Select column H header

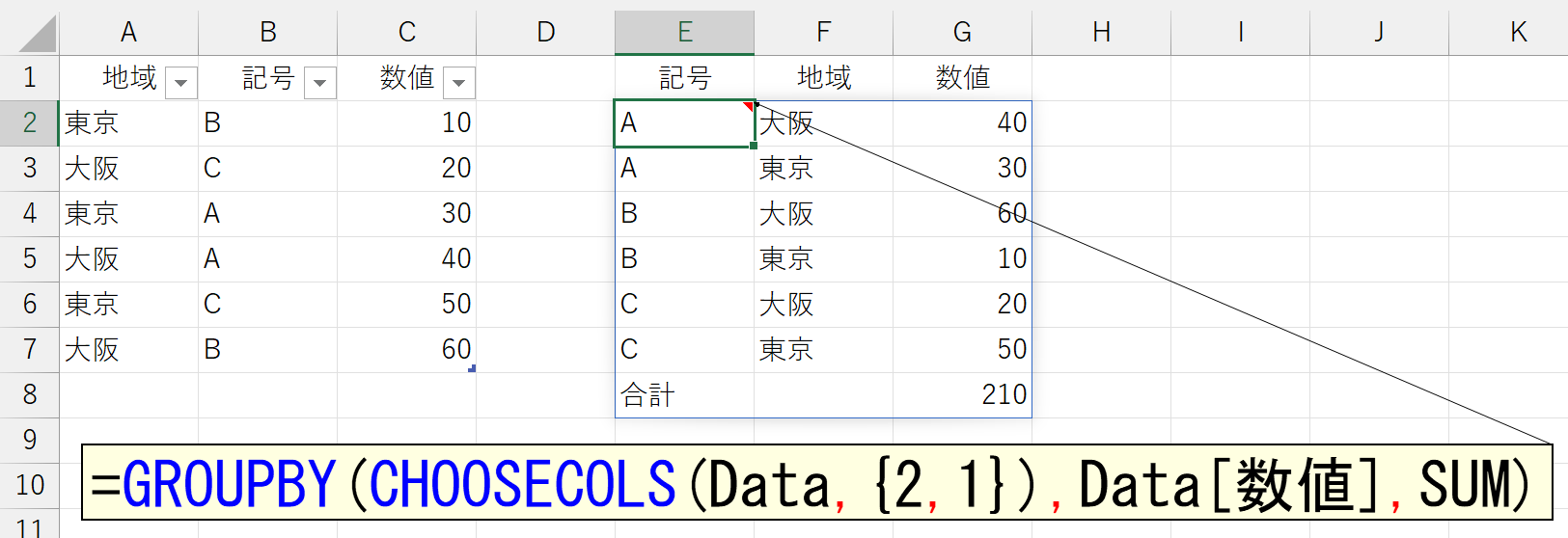point(1102,33)
